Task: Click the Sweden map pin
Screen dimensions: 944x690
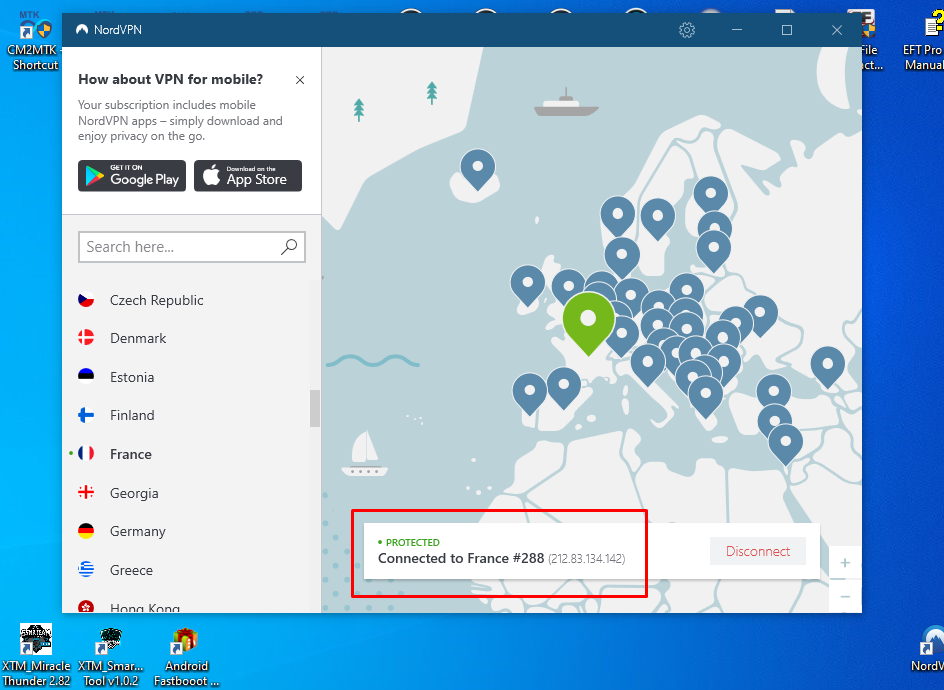Action: point(657,217)
